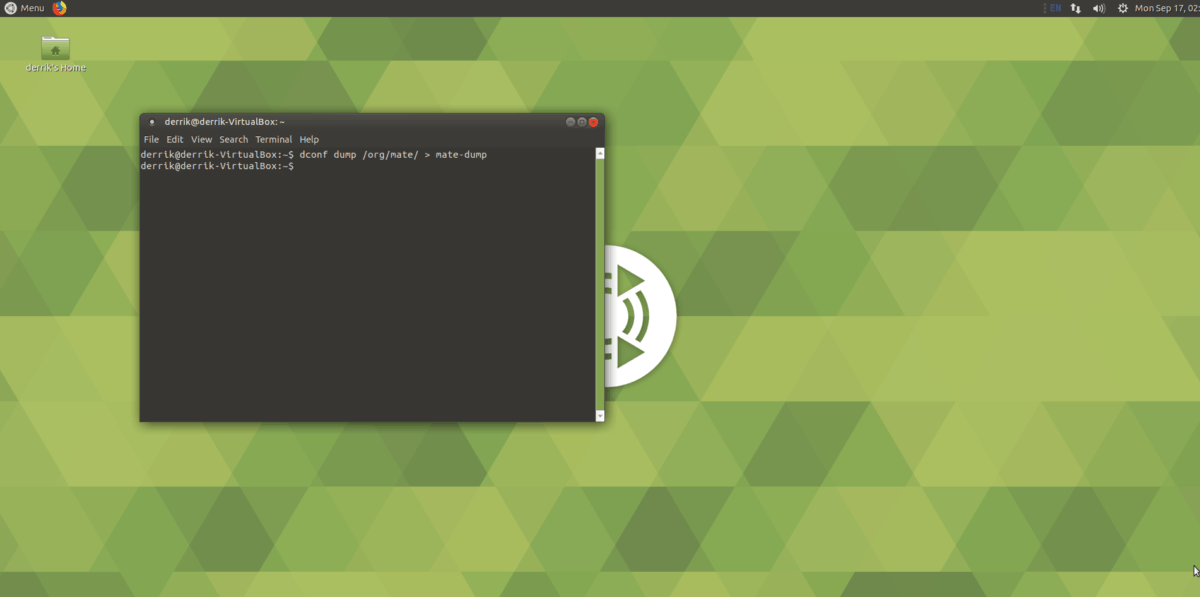
Task: Launch Firefox from the top panel
Action: [59, 8]
